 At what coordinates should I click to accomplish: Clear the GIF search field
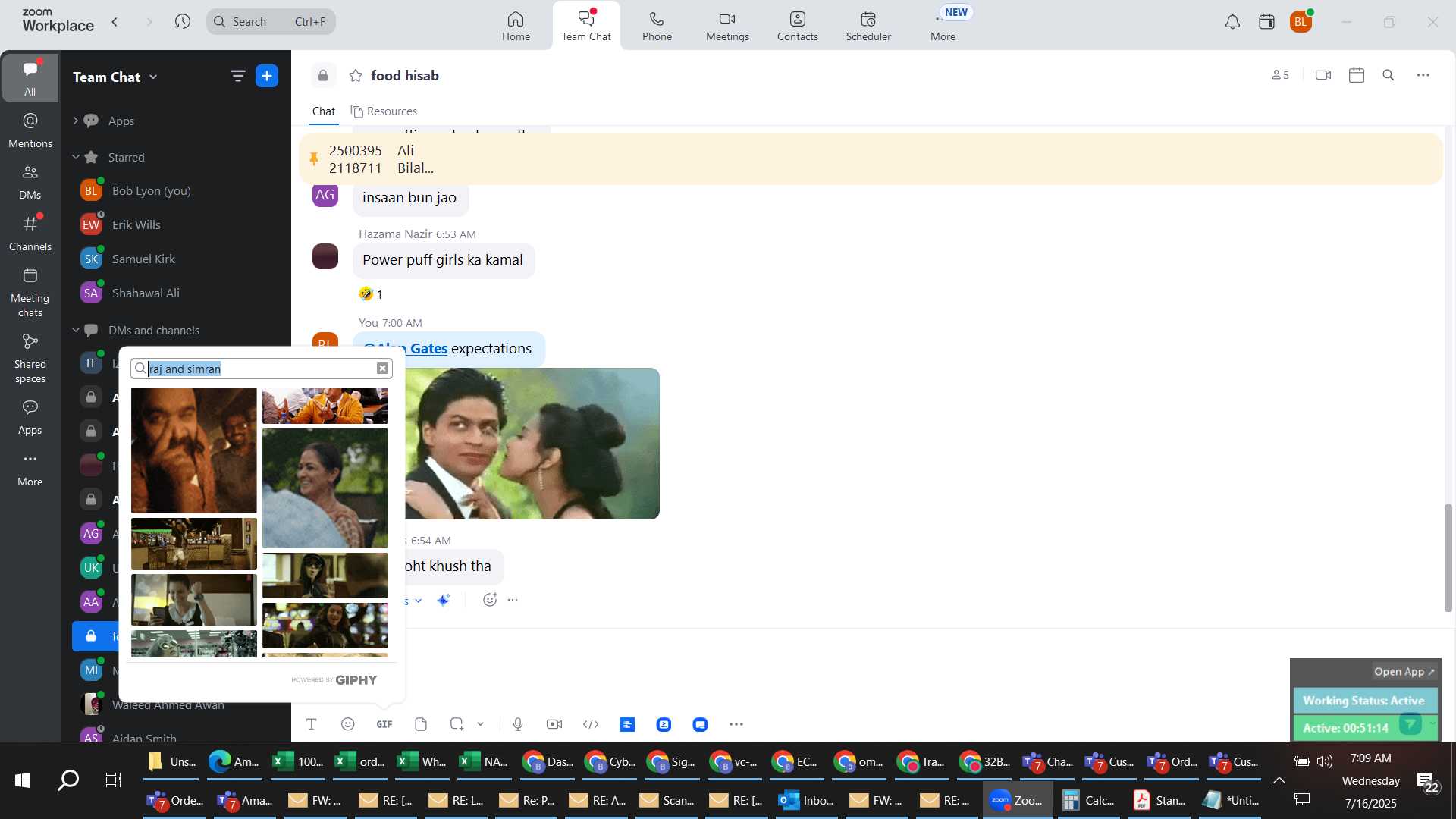(x=383, y=369)
